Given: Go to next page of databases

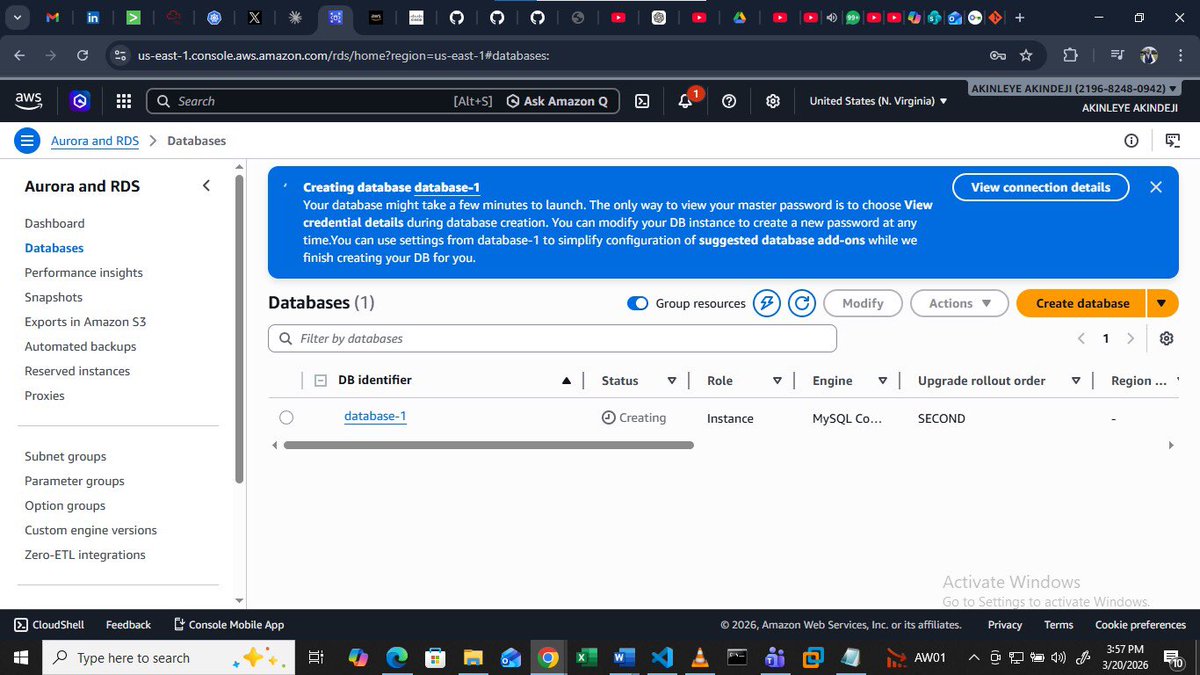Looking at the screenshot, I should 1131,338.
